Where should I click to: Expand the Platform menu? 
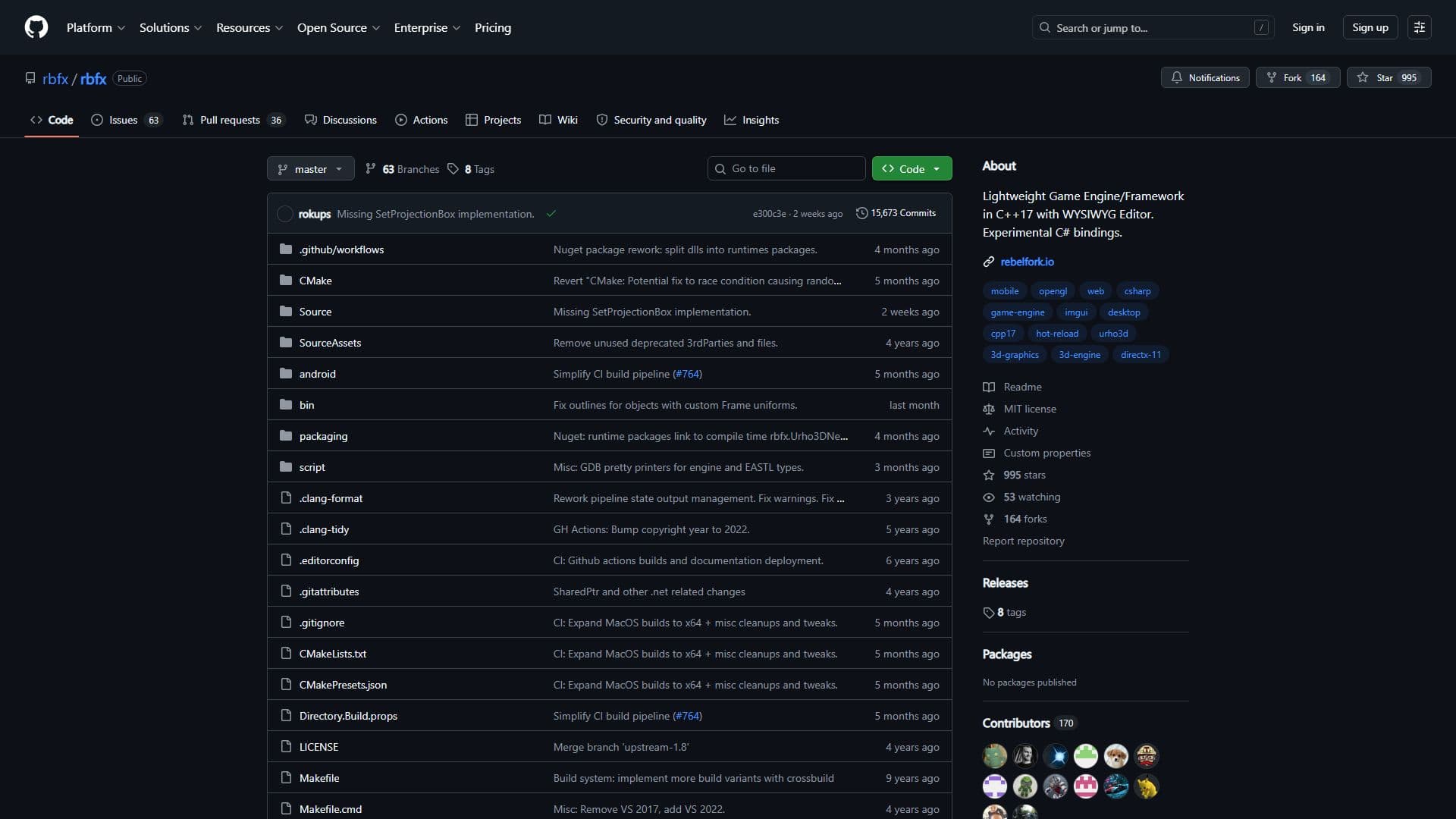(x=96, y=27)
